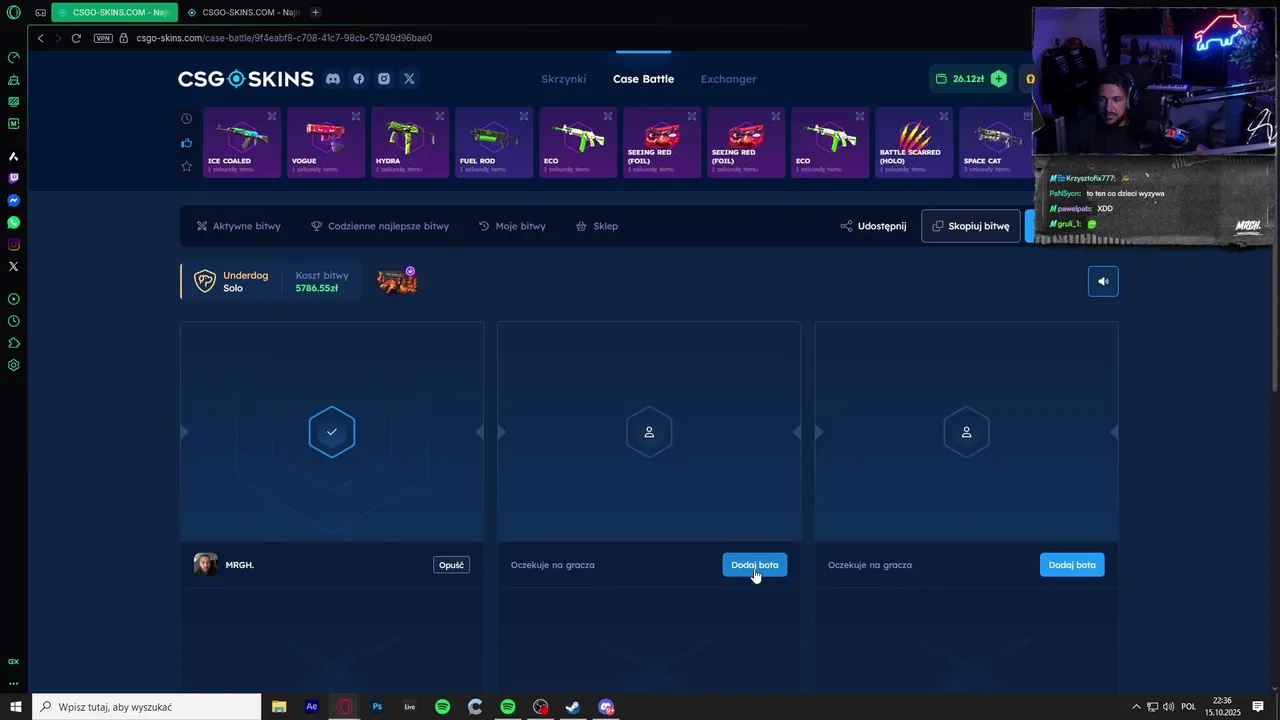Open the site's Facebook page icon
1280x720 pixels.
358,79
